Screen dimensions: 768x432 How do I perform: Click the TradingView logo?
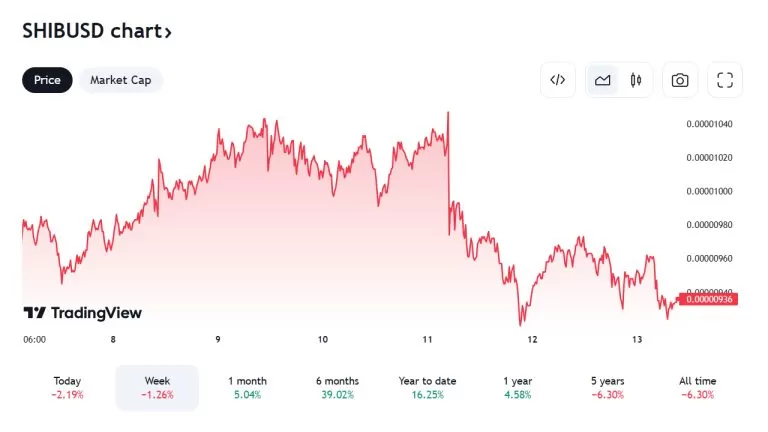tap(83, 313)
